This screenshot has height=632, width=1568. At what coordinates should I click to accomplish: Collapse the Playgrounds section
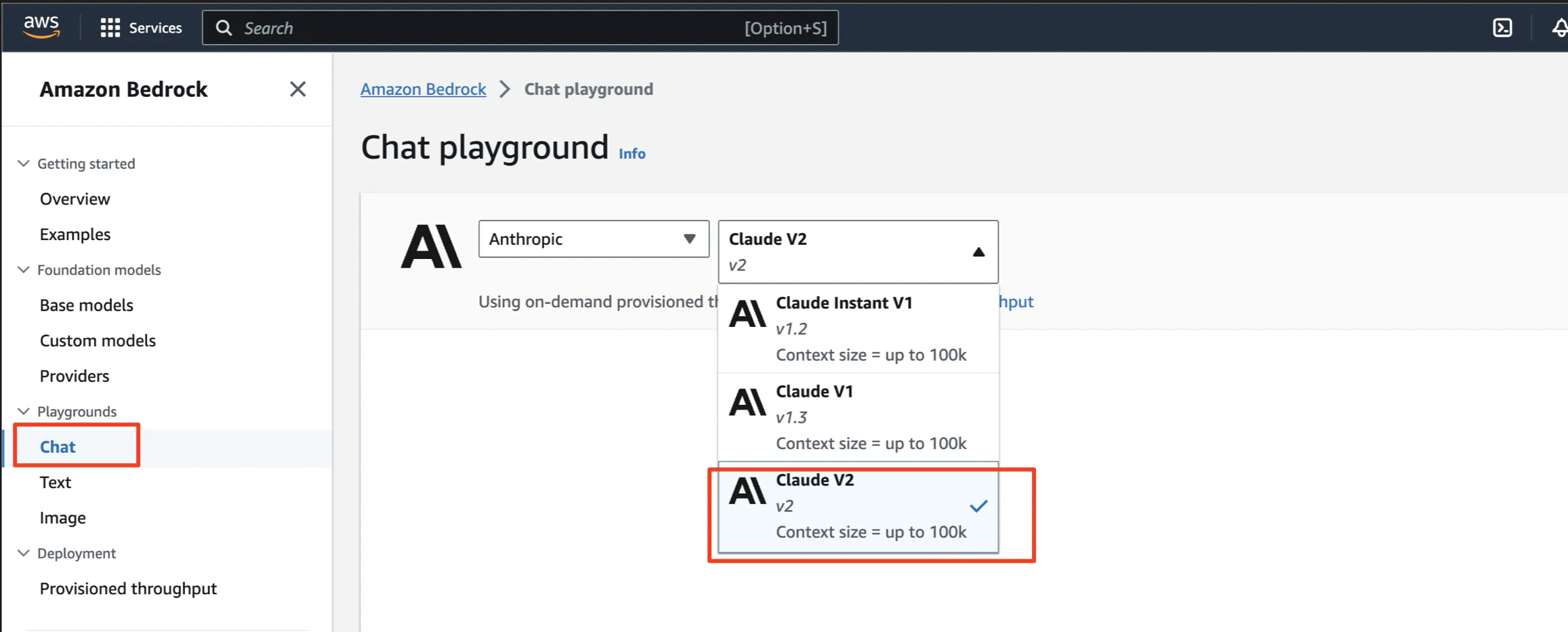point(24,412)
